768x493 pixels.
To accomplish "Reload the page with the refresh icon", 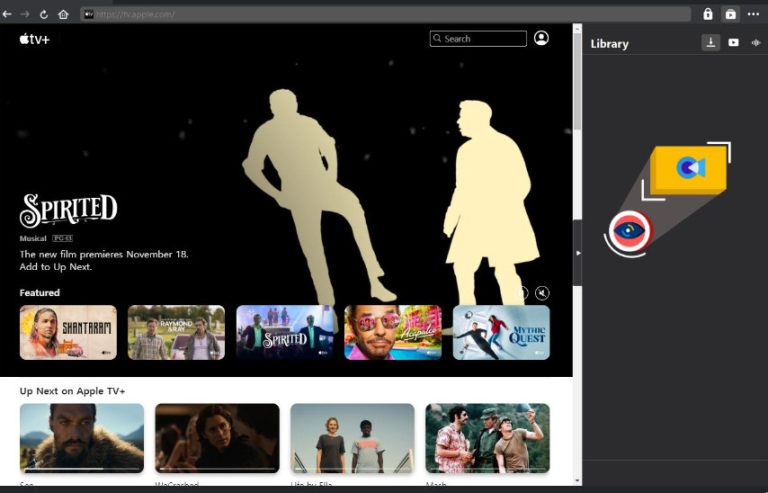I will coord(44,14).
